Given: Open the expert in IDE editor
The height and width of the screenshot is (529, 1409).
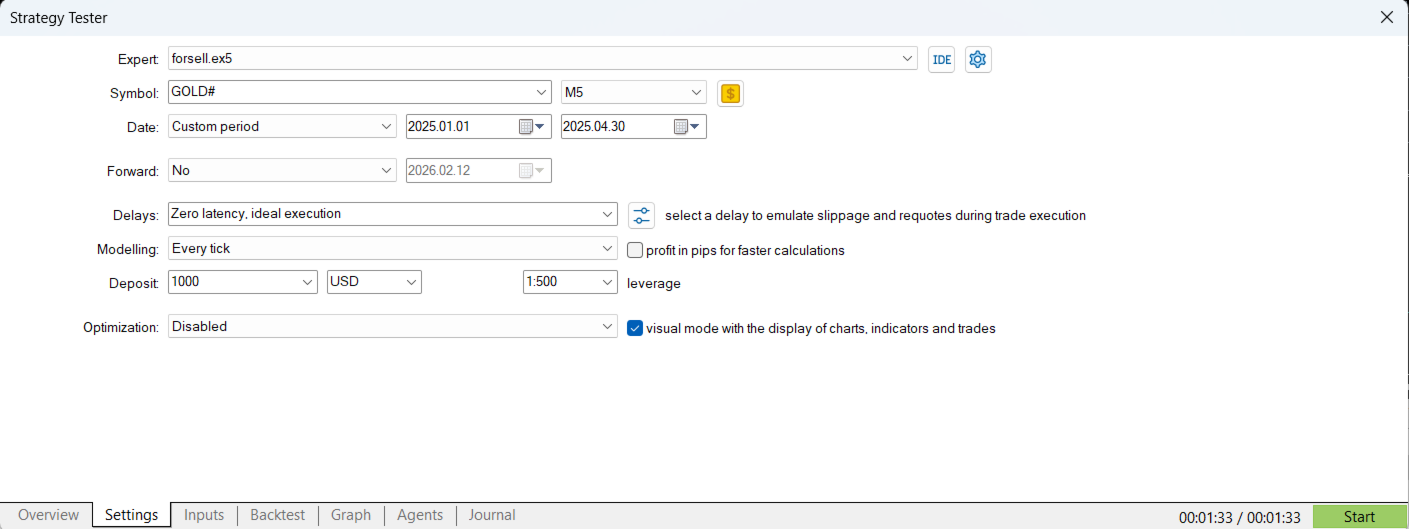Looking at the screenshot, I should [941, 59].
